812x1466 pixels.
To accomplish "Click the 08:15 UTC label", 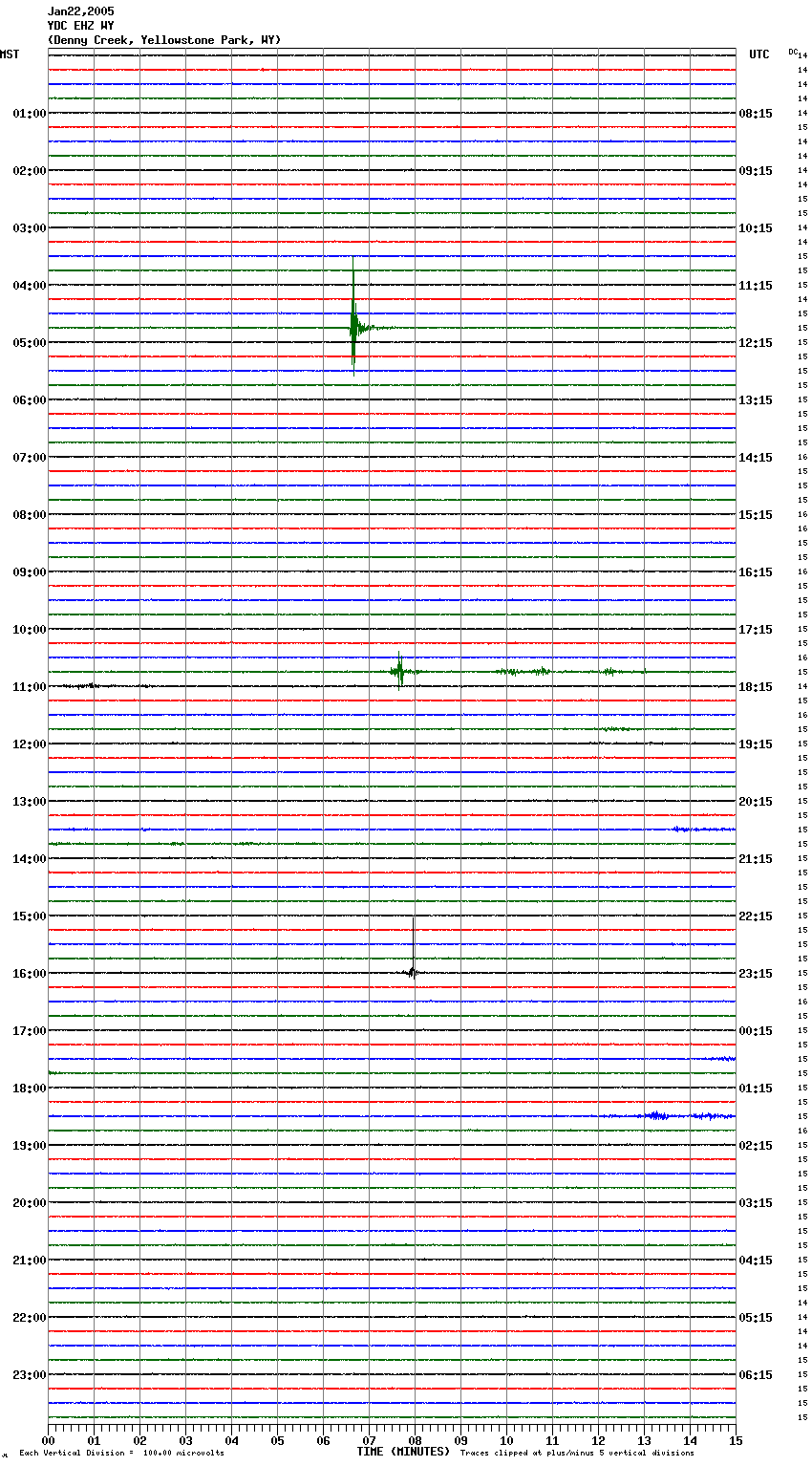I will tap(756, 114).
